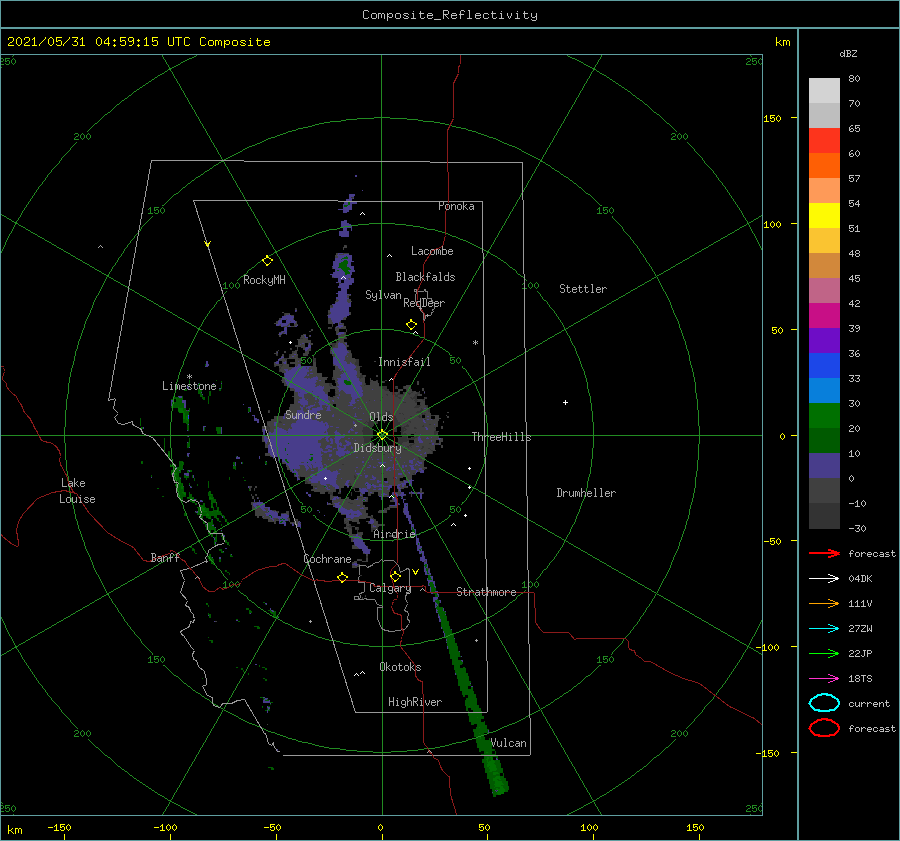Click the 39 dBZ purple color swatch
The width and height of the screenshot is (900, 841).
pyautogui.click(x=824, y=340)
